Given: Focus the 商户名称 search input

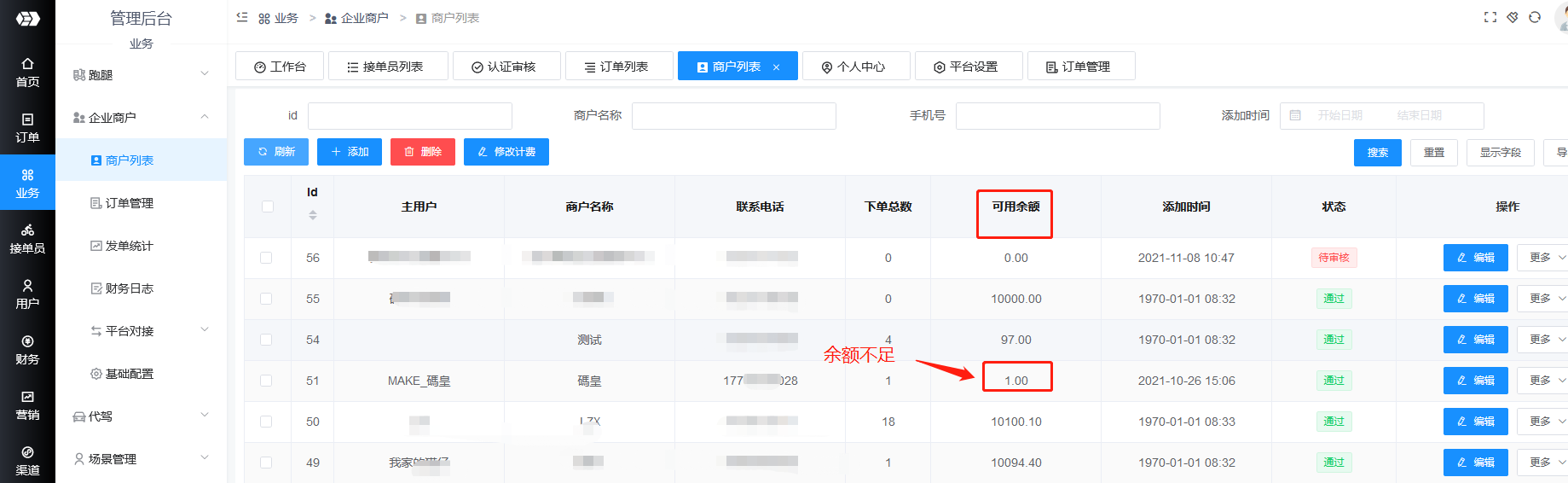Looking at the screenshot, I should 734,116.
